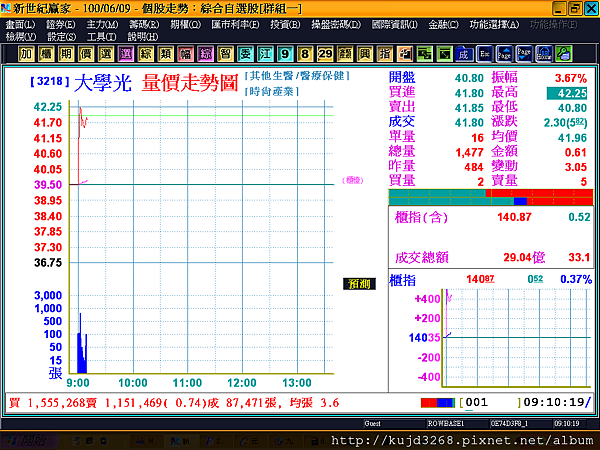The width and height of the screenshot is (600, 450).
Task: Click the 成交總額 29.04億 value
Action: tap(524, 257)
